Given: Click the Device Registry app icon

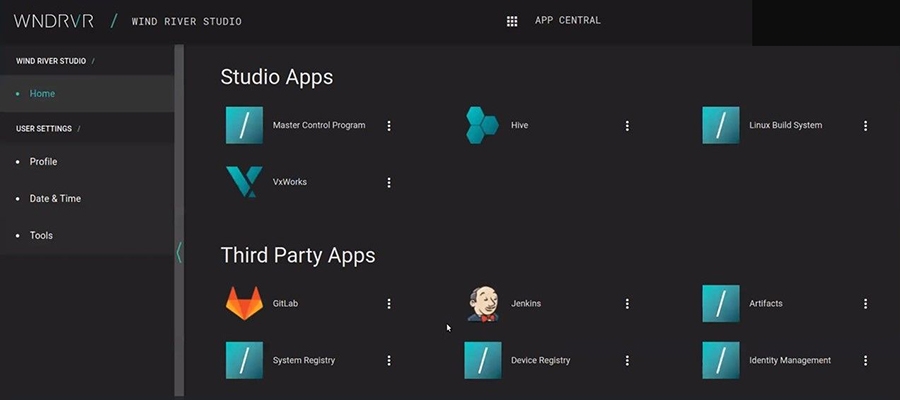Looking at the screenshot, I should 483,360.
